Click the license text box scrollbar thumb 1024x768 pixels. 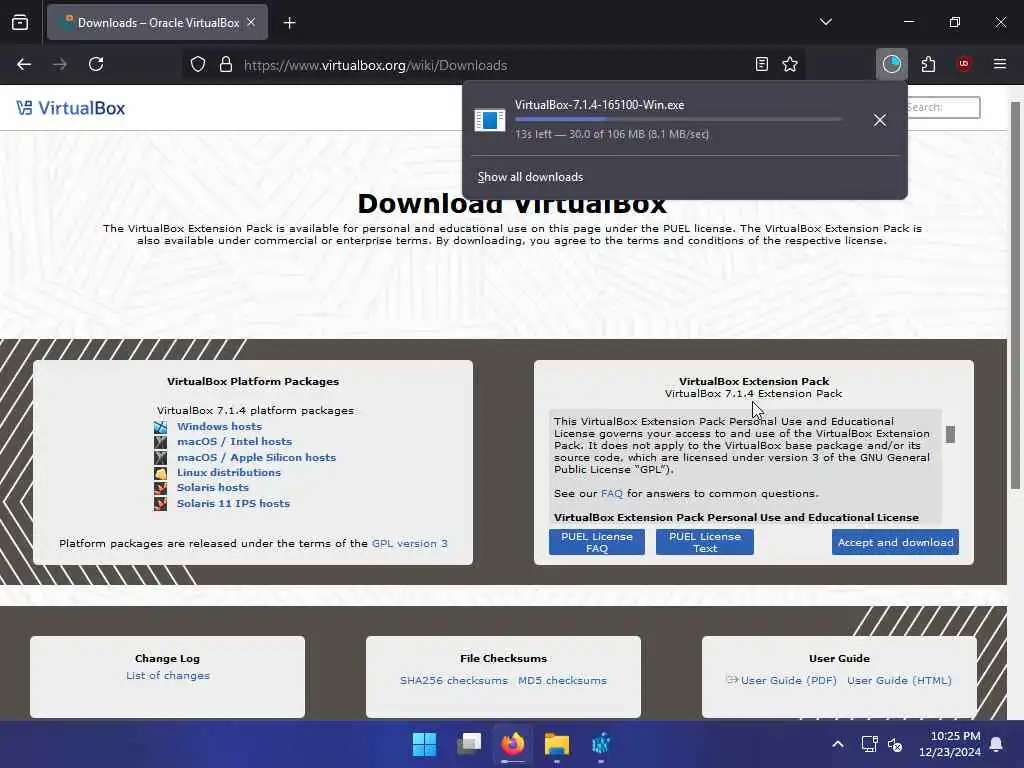coord(950,434)
